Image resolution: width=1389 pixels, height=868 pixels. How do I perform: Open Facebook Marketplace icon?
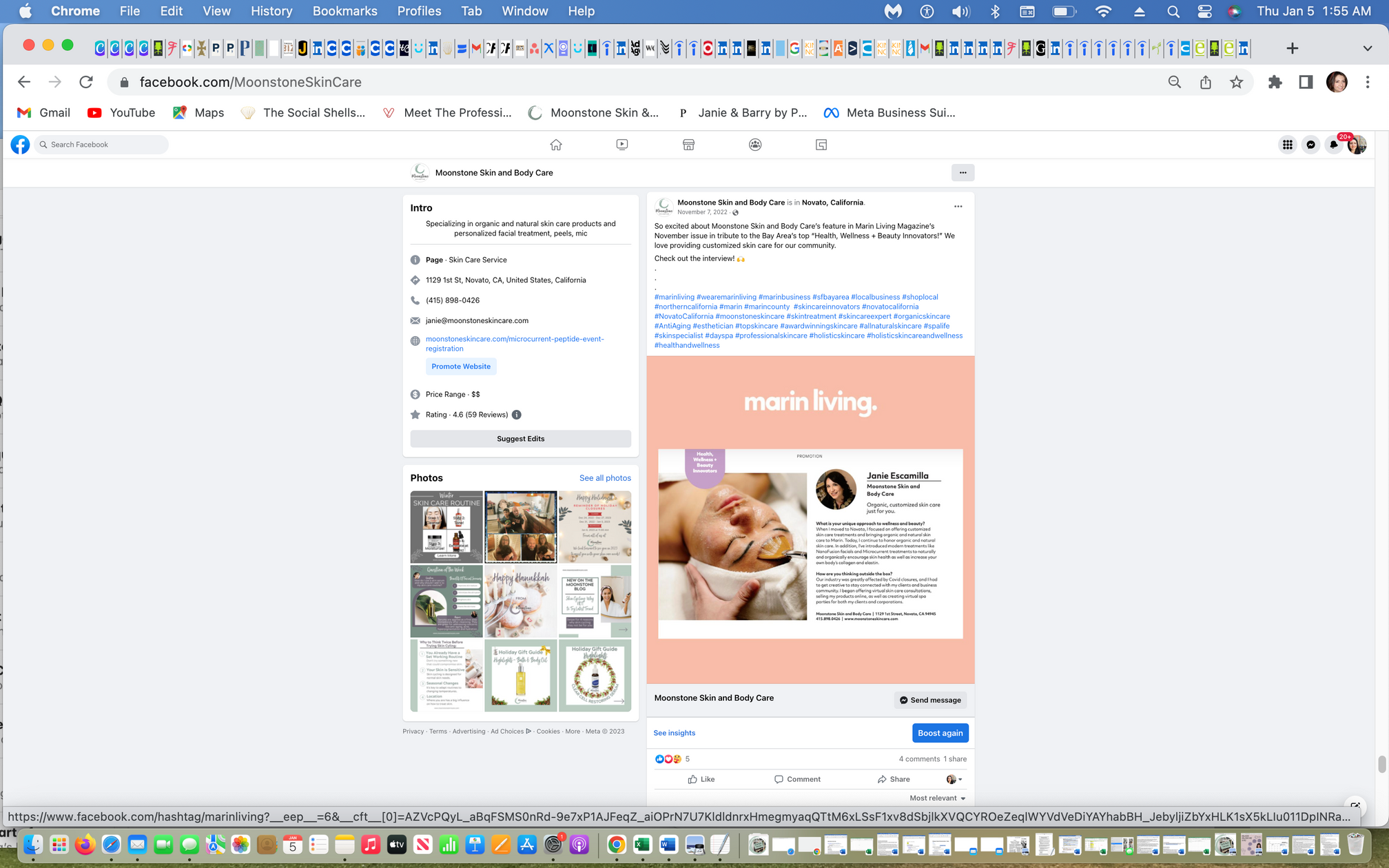click(688, 145)
